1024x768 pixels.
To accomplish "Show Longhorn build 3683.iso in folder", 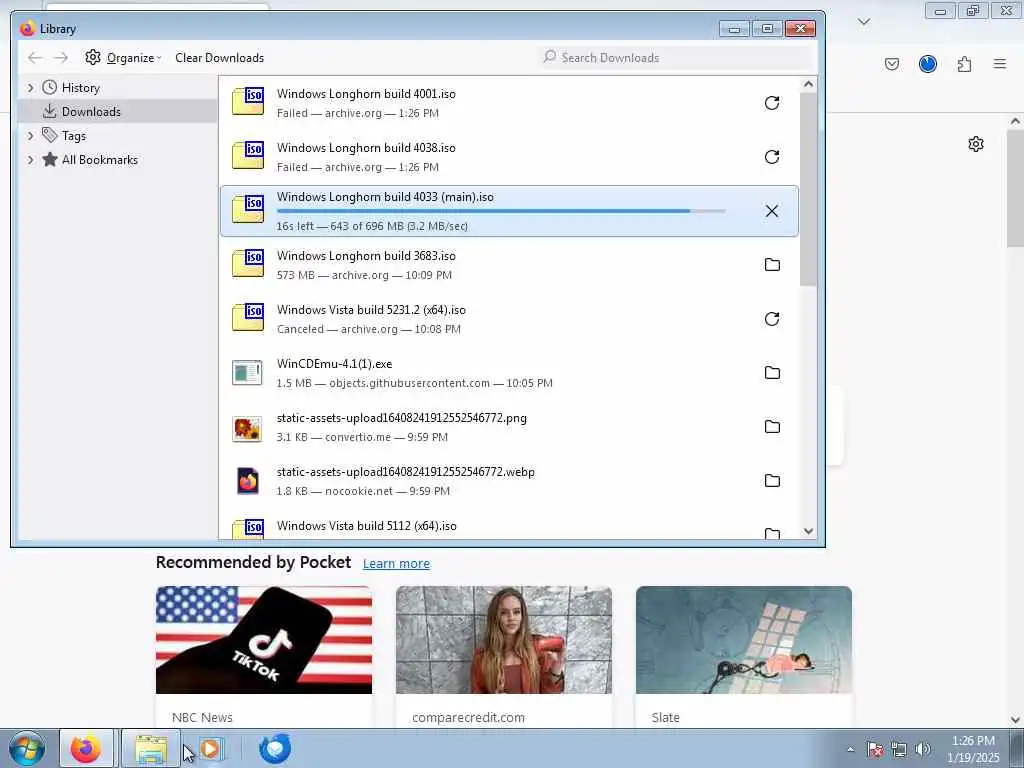I will (772, 264).
